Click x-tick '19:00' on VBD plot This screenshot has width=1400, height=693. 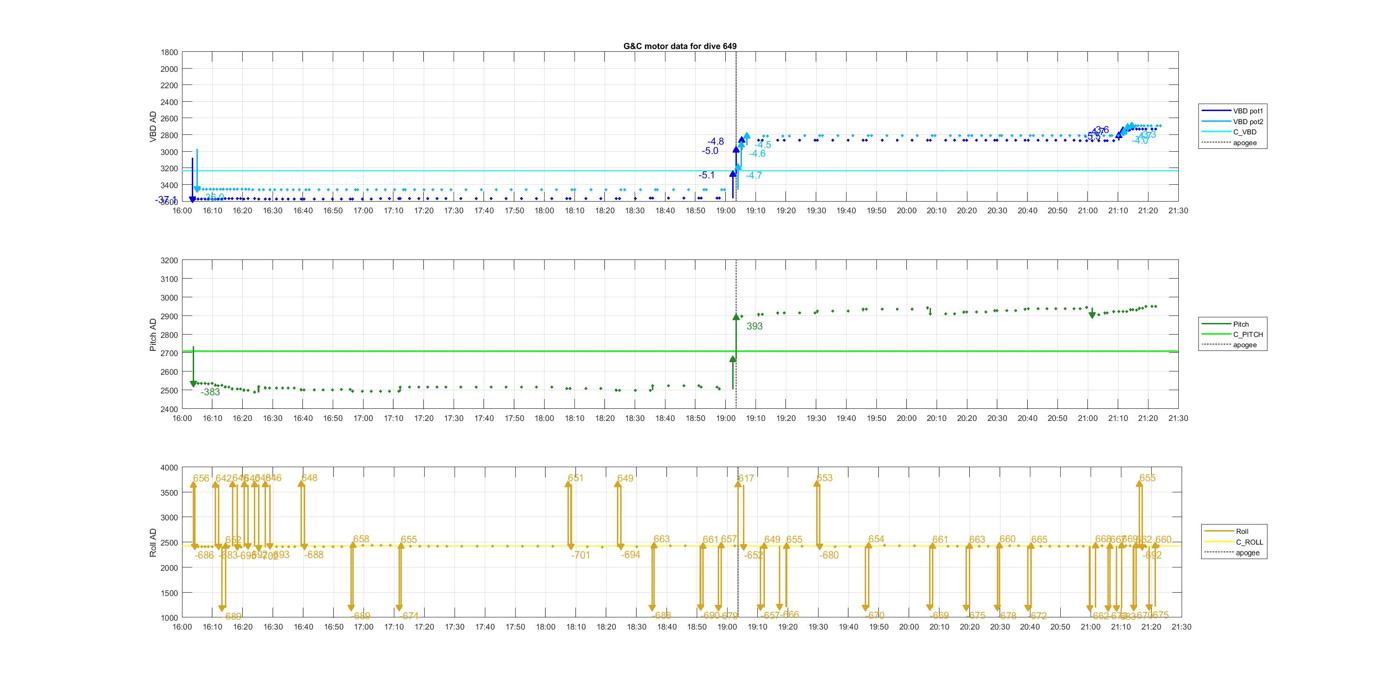click(x=726, y=210)
